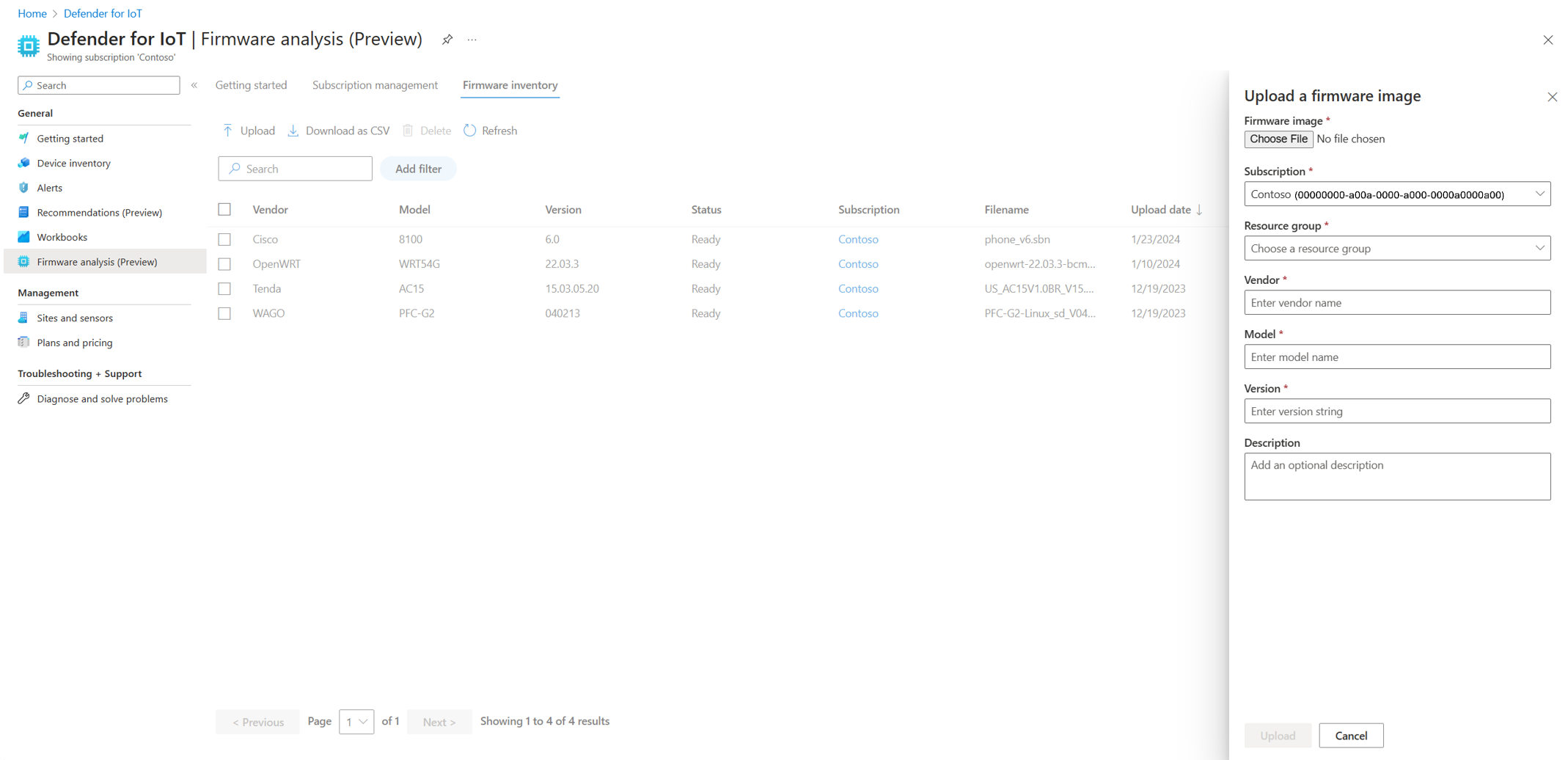Click the Device inventory icon
Image resolution: width=1568 pixels, height=760 pixels.
click(x=24, y=163)
